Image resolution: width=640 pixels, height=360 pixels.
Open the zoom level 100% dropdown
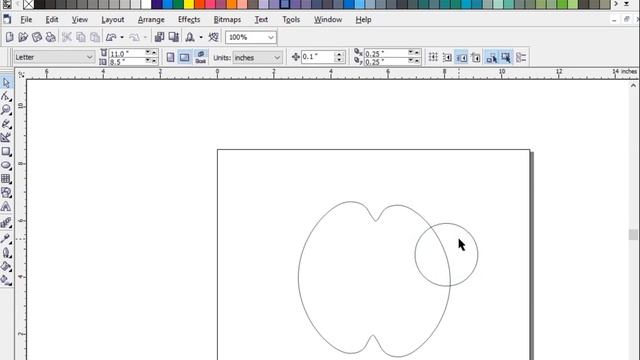tap(271, 38)
